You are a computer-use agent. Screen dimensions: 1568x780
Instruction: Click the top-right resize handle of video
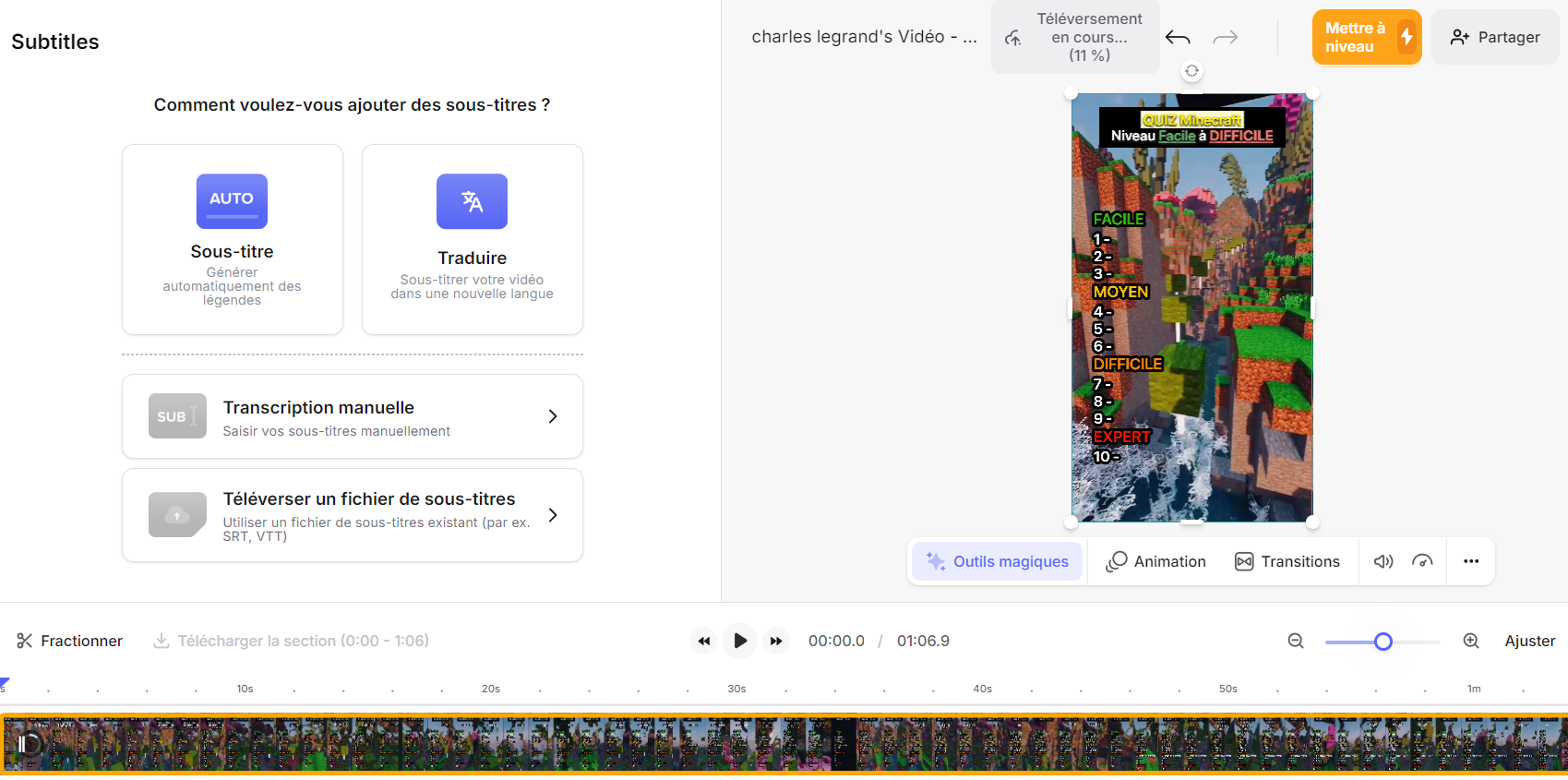(x=1312, y=93)
